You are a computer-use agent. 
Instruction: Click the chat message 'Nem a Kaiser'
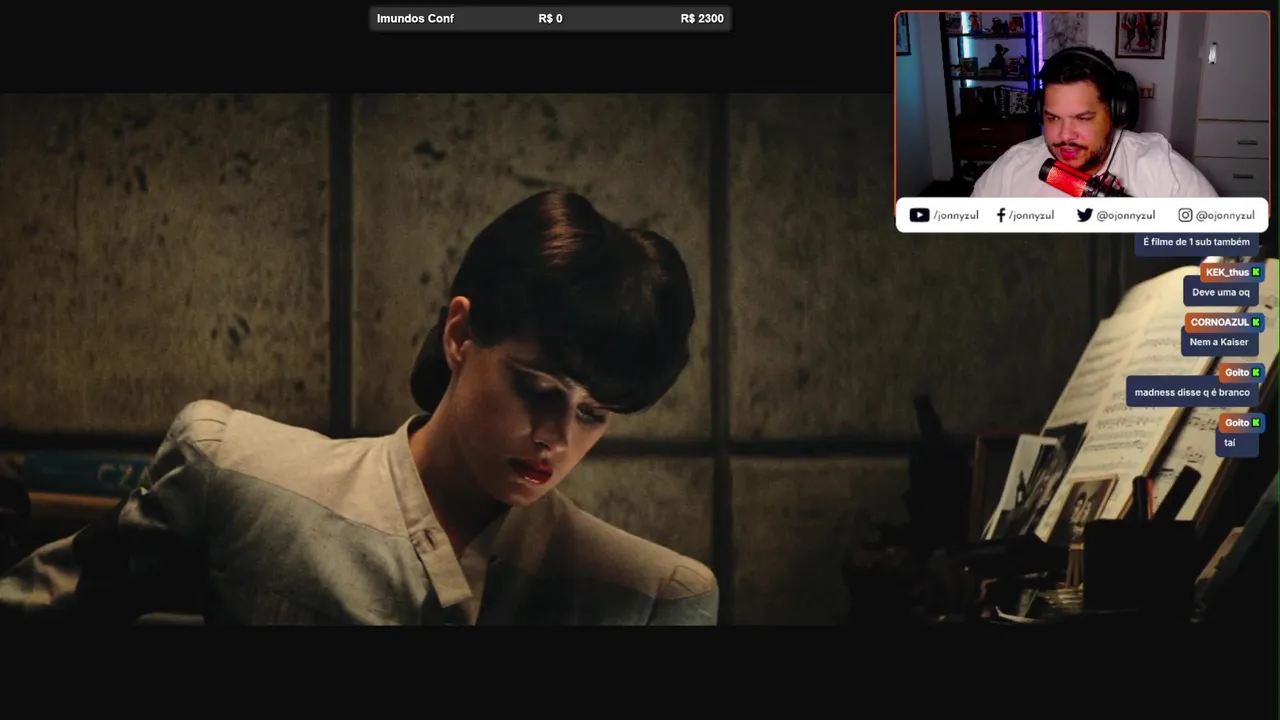click(x=1219, y=342)
